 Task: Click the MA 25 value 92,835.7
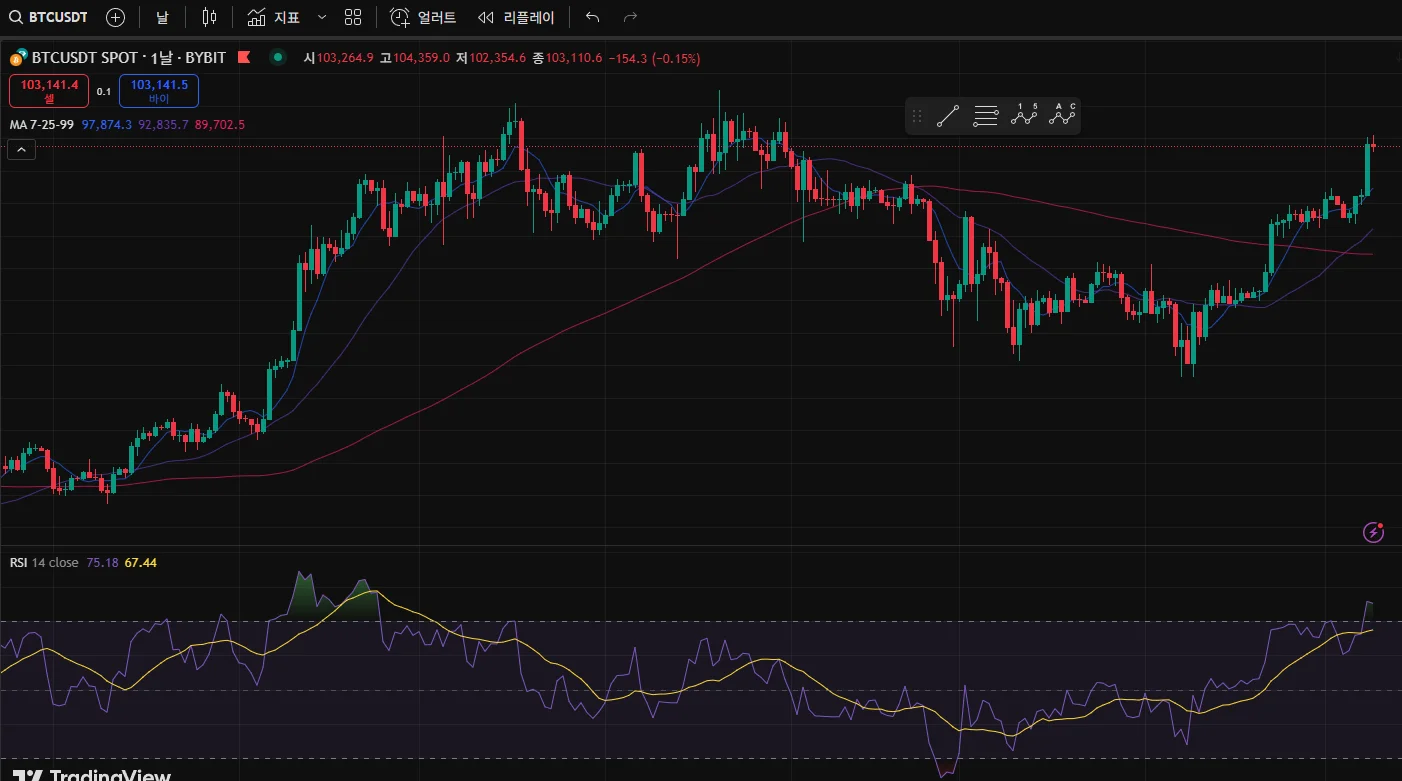tap(164, 125)
